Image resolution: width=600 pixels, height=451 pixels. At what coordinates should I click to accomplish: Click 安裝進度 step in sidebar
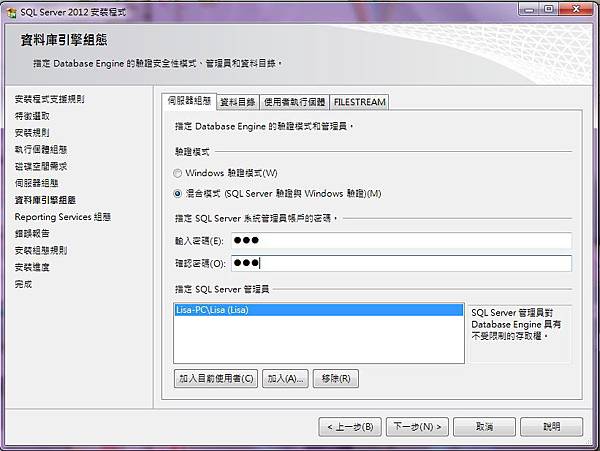(32, 267)
